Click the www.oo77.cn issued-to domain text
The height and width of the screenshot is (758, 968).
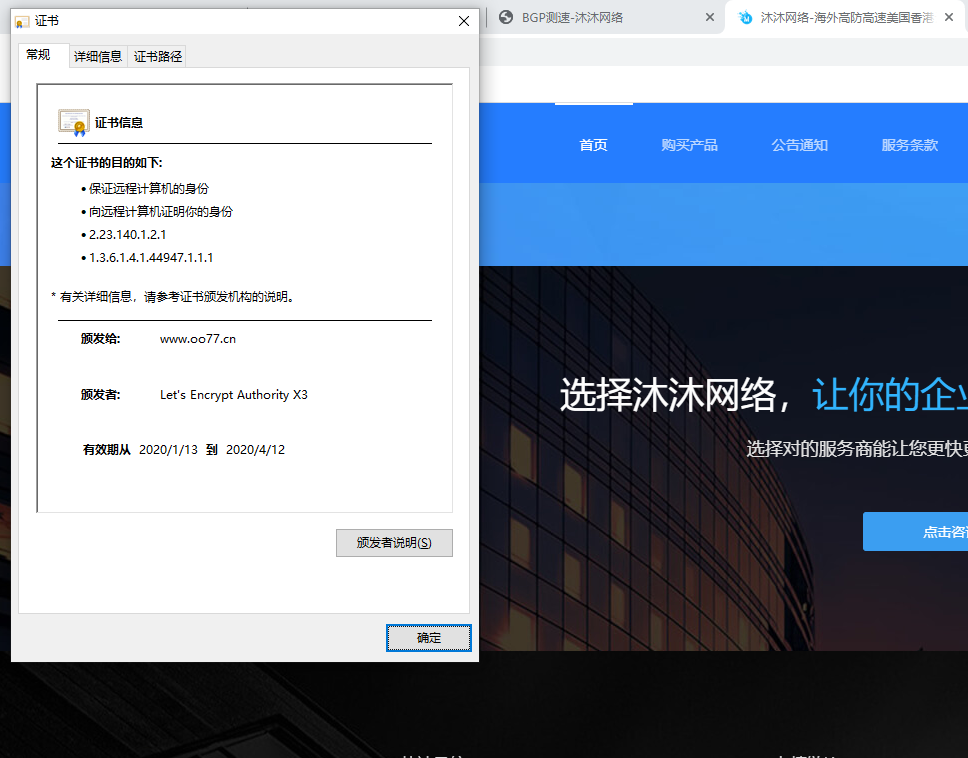click(198, 339)
